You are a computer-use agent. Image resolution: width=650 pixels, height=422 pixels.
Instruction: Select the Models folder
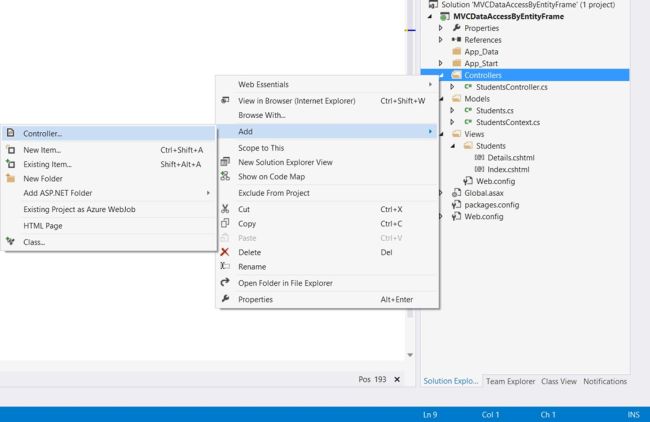tap(477, 99)
